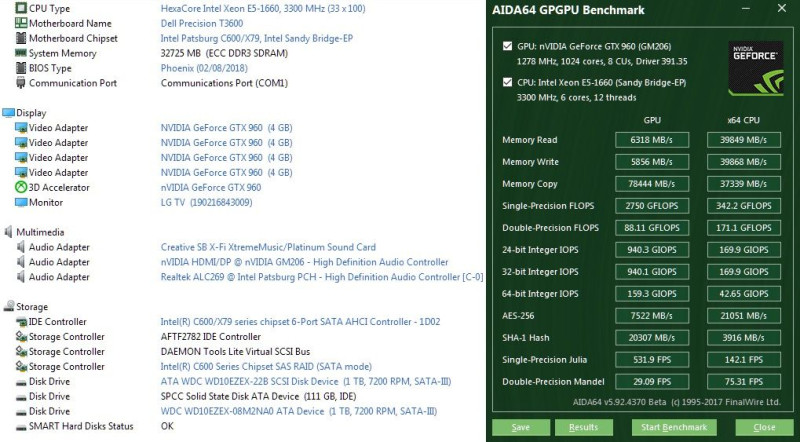The width and height of the screenshot is (800, 442).
Task: Click the Results button
Action: tap(584, 427)
